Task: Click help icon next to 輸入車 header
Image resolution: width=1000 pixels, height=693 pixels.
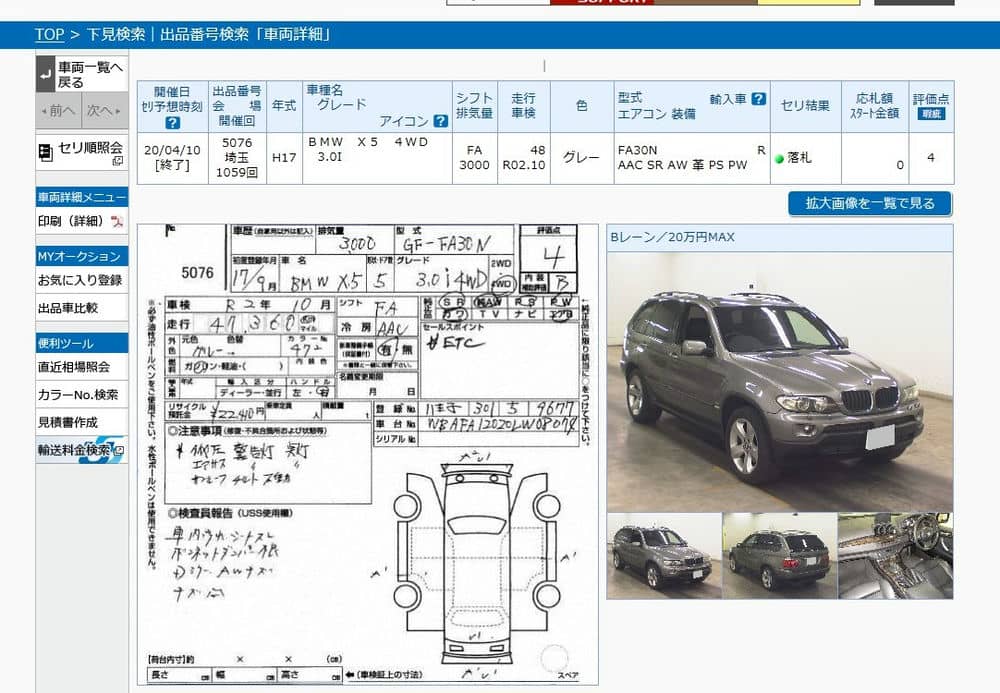Action: point(758,99)
